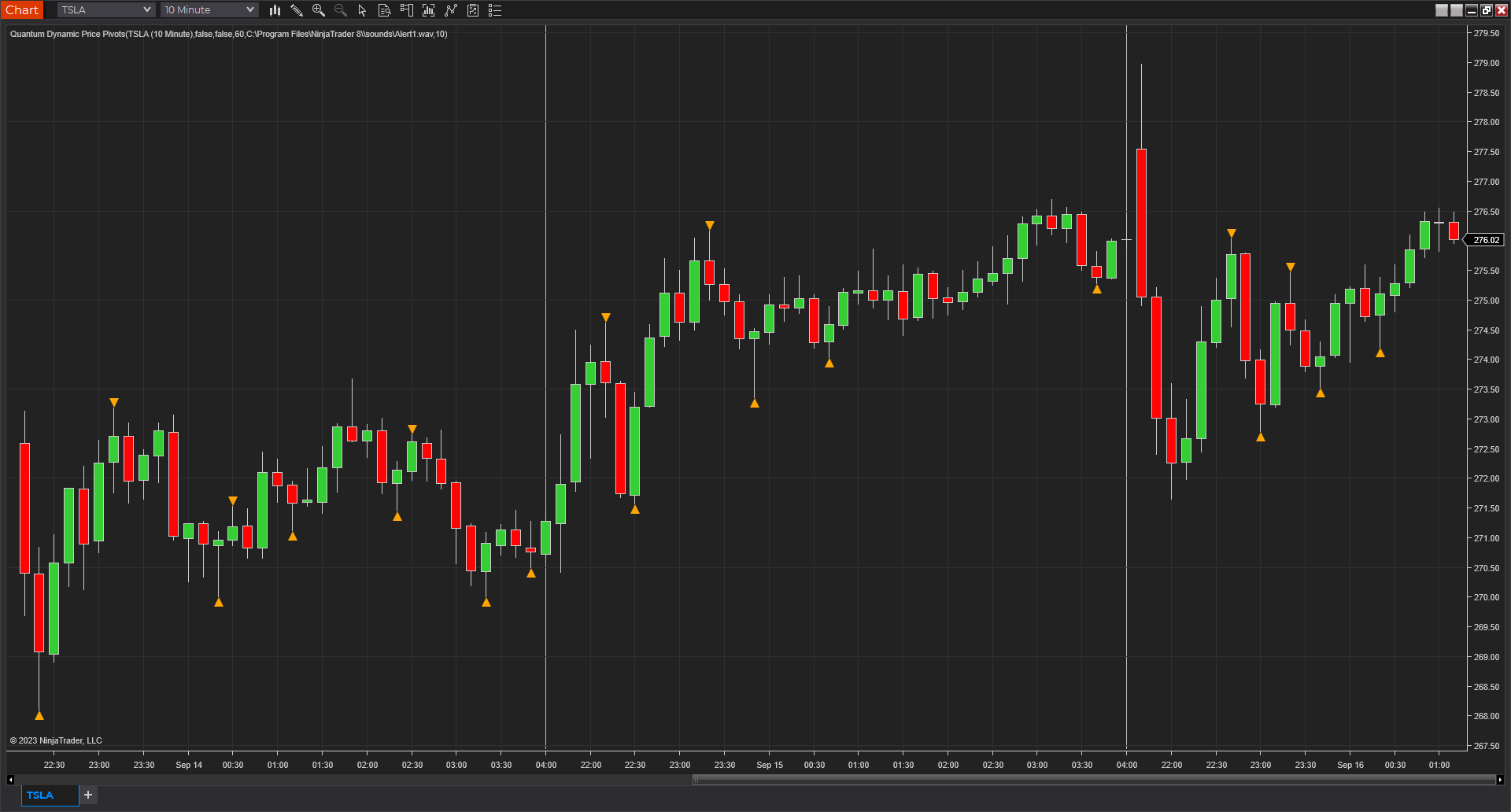Open the TSLA instrument selector dropdown
1511x812 pixels.
pos(106,10)
